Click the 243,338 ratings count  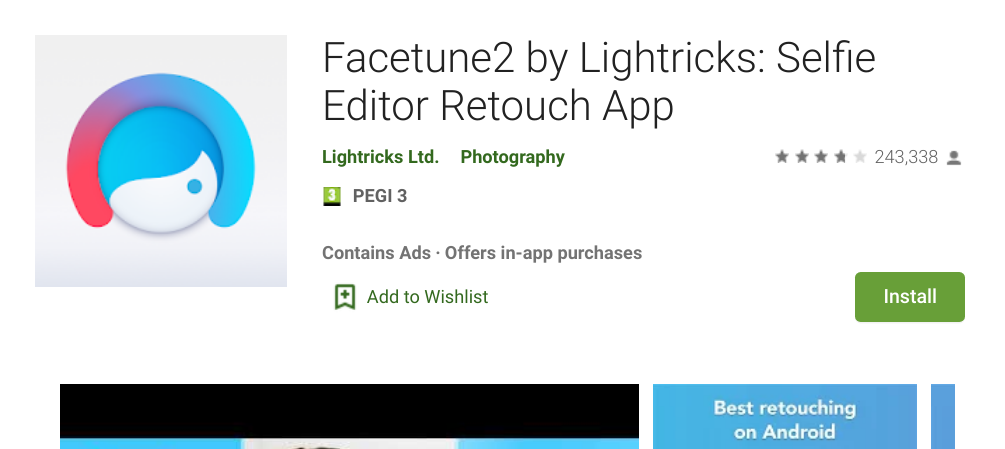point(906,157)
